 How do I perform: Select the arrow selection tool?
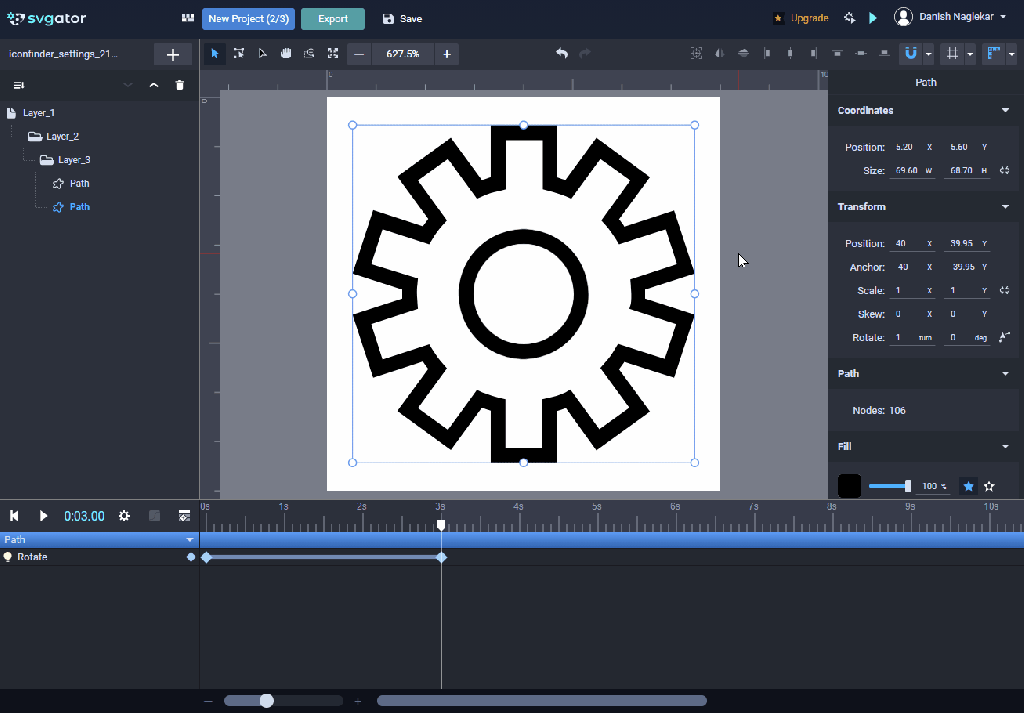(214, 54)
